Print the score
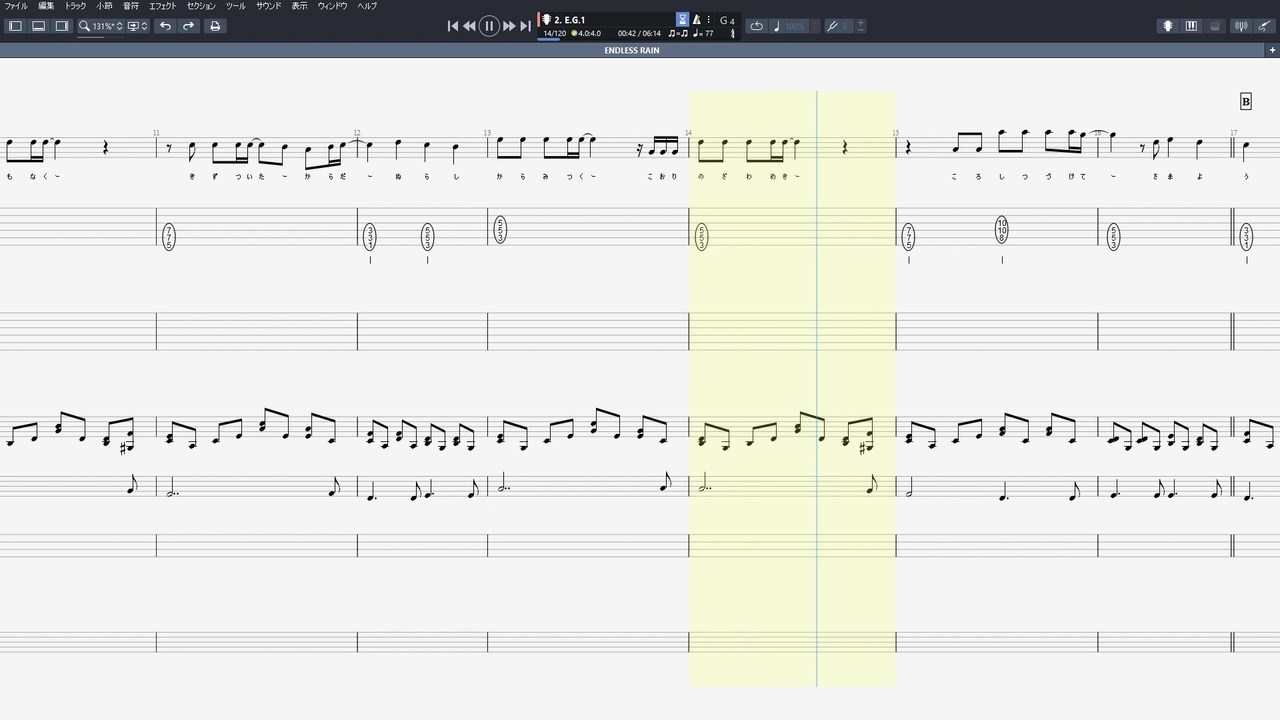Viewport: 1280px width, 720px height. [214, 26]
